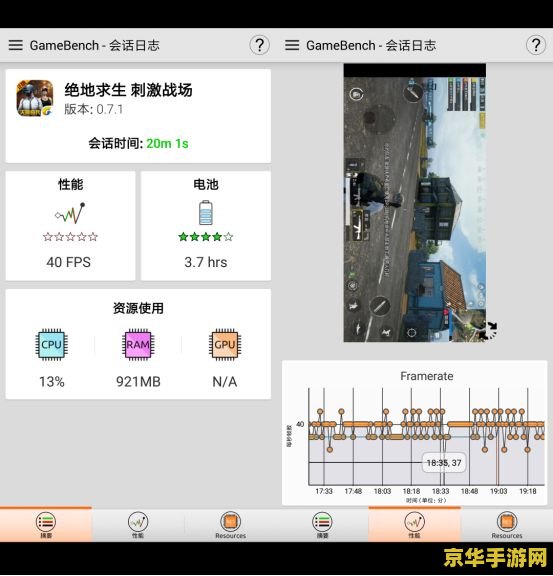
Task: Tap the purple RAM chip icon
Action: pyautogui.click(x=138, y=344)
